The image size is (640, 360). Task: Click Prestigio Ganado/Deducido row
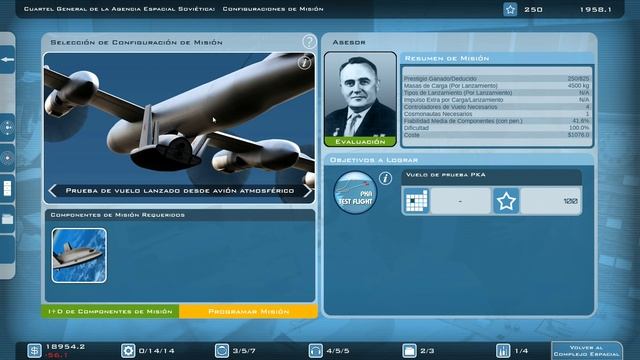[497, 78]
